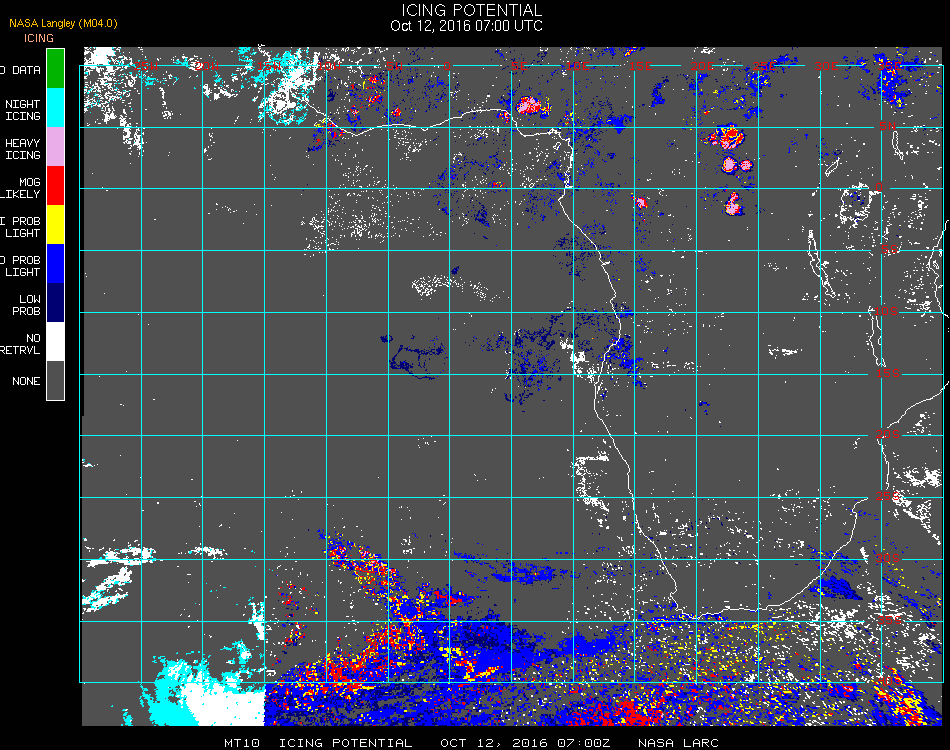Click the 30S latitude label

[x=888, y=558]
